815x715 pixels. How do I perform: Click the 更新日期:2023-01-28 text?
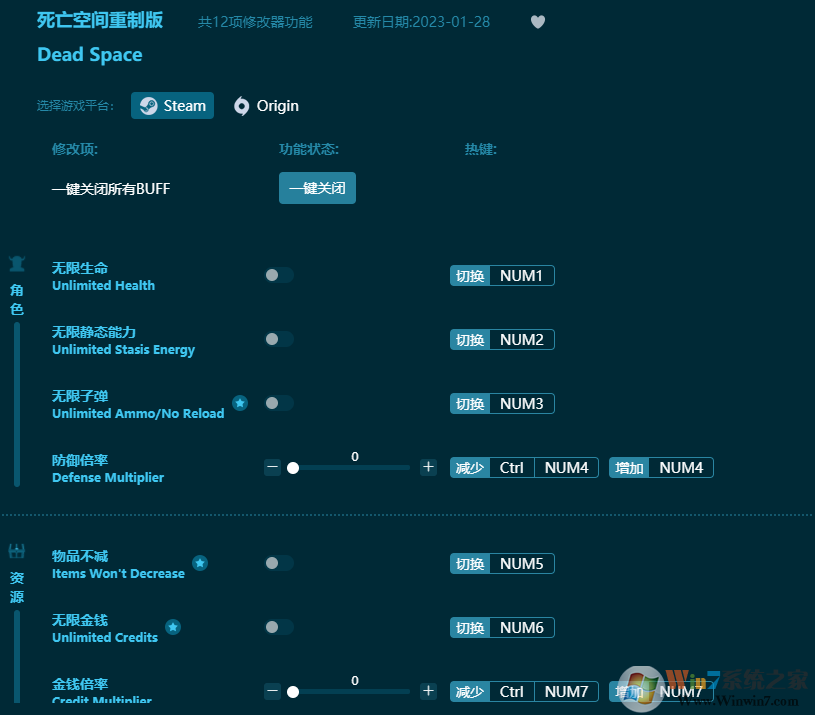point(421,22)
